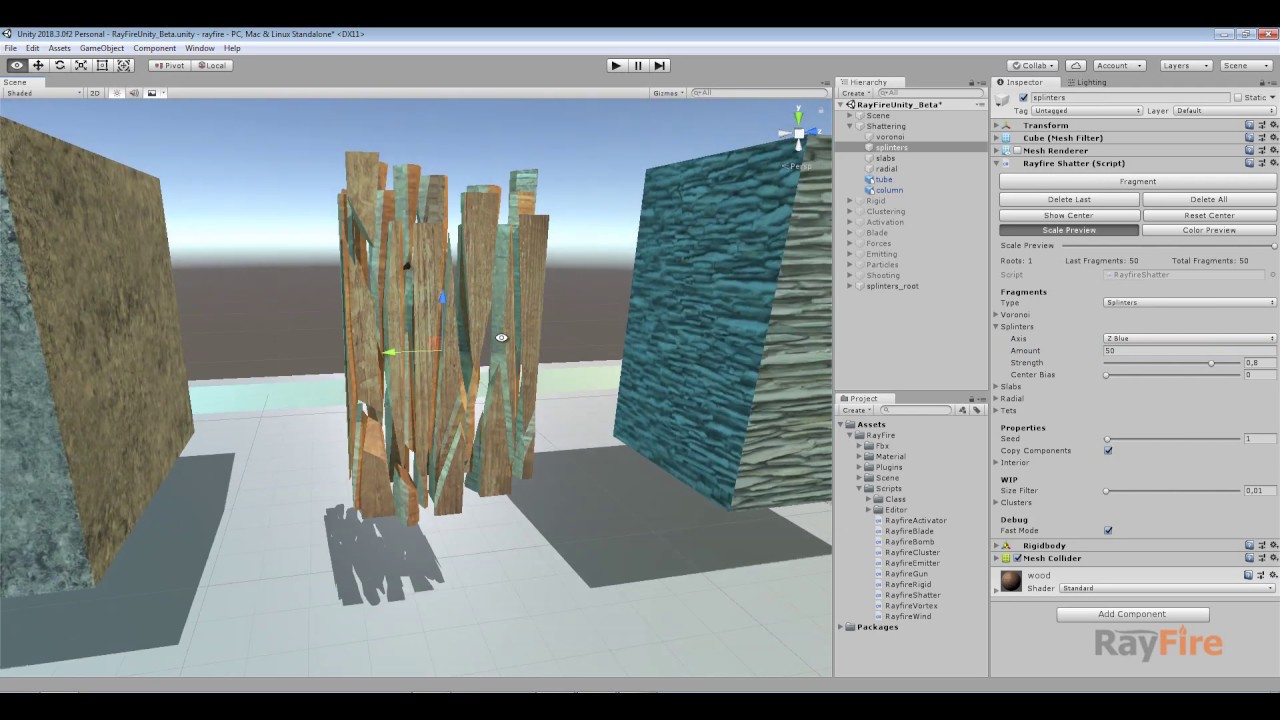Adjust the Strength slider

[x=1172, y=362]
